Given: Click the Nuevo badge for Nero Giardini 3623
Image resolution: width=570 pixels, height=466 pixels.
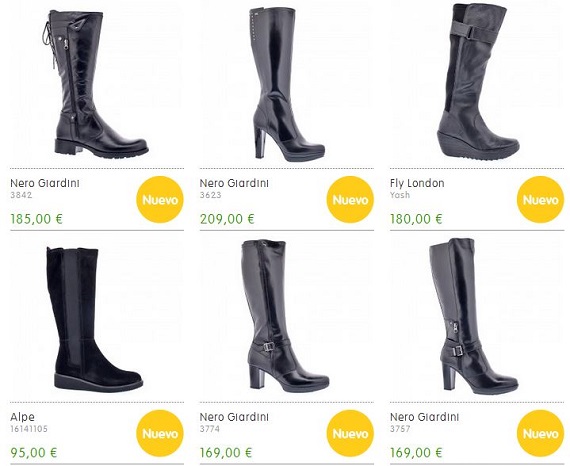Looking at the screenshot, I should [350, 200].
